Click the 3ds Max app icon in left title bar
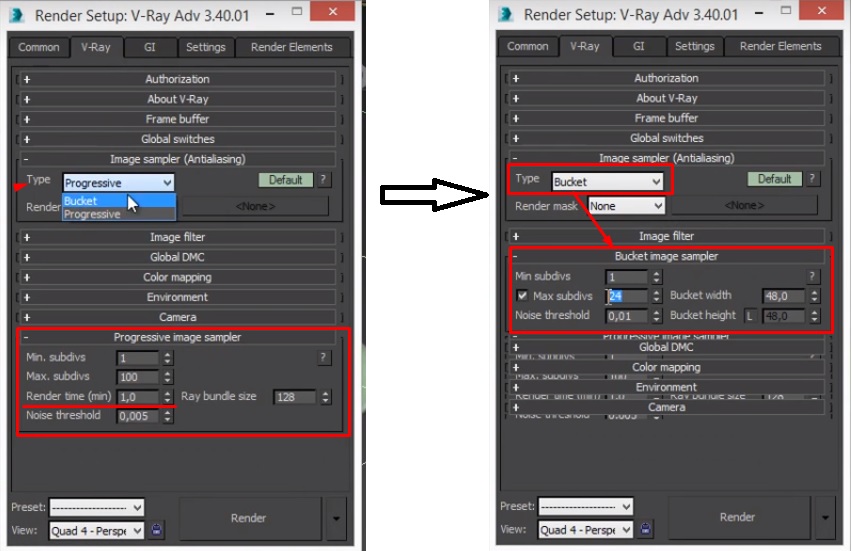Screen dimensions: 852x551 [17, 15]
